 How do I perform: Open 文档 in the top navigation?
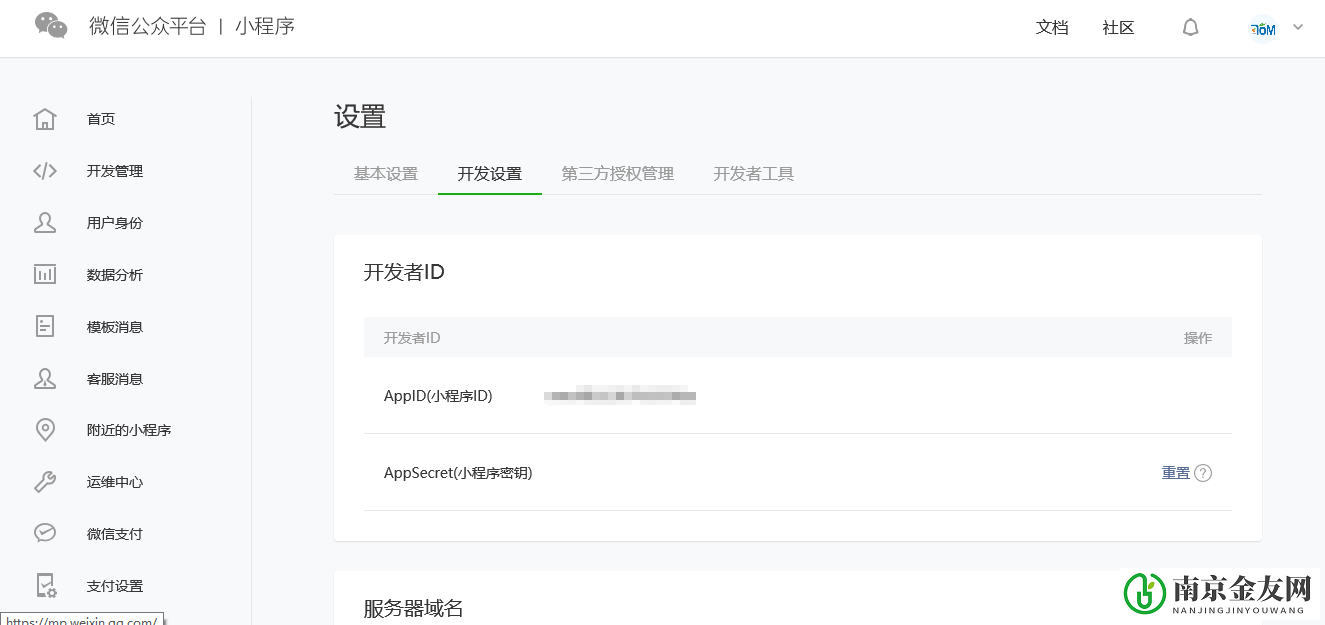(1052, 27)
